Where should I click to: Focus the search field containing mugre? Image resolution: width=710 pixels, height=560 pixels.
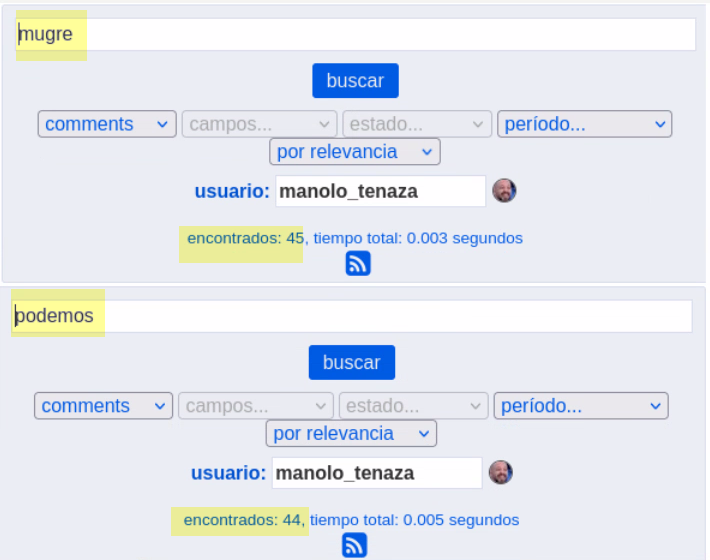[356, 34]
